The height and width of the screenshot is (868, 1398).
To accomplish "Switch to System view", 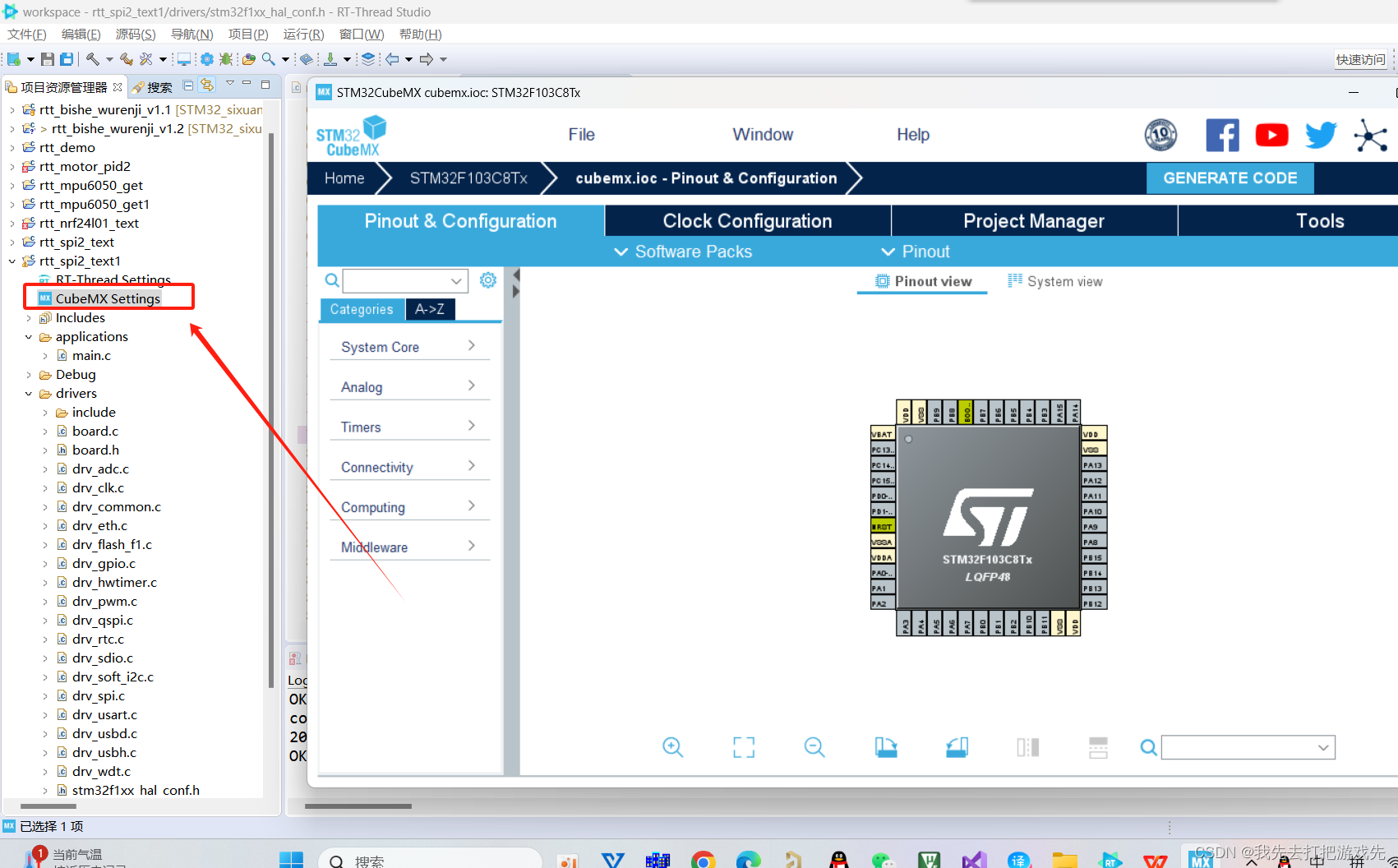I will coord(1055,281).
